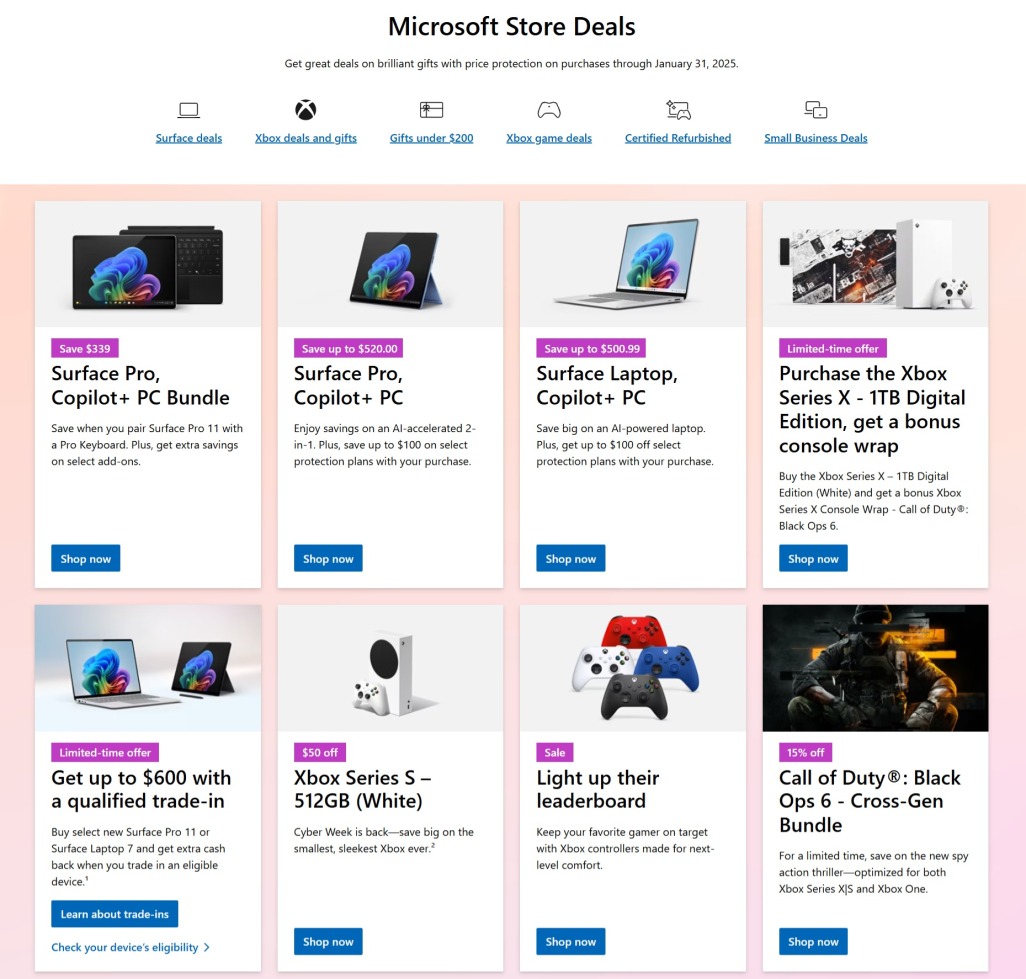The width and height of the screenshot is (1026, 979).
Task: Shop now for the Xbox Series X 1TB Digital Edition
Action: 813,558
